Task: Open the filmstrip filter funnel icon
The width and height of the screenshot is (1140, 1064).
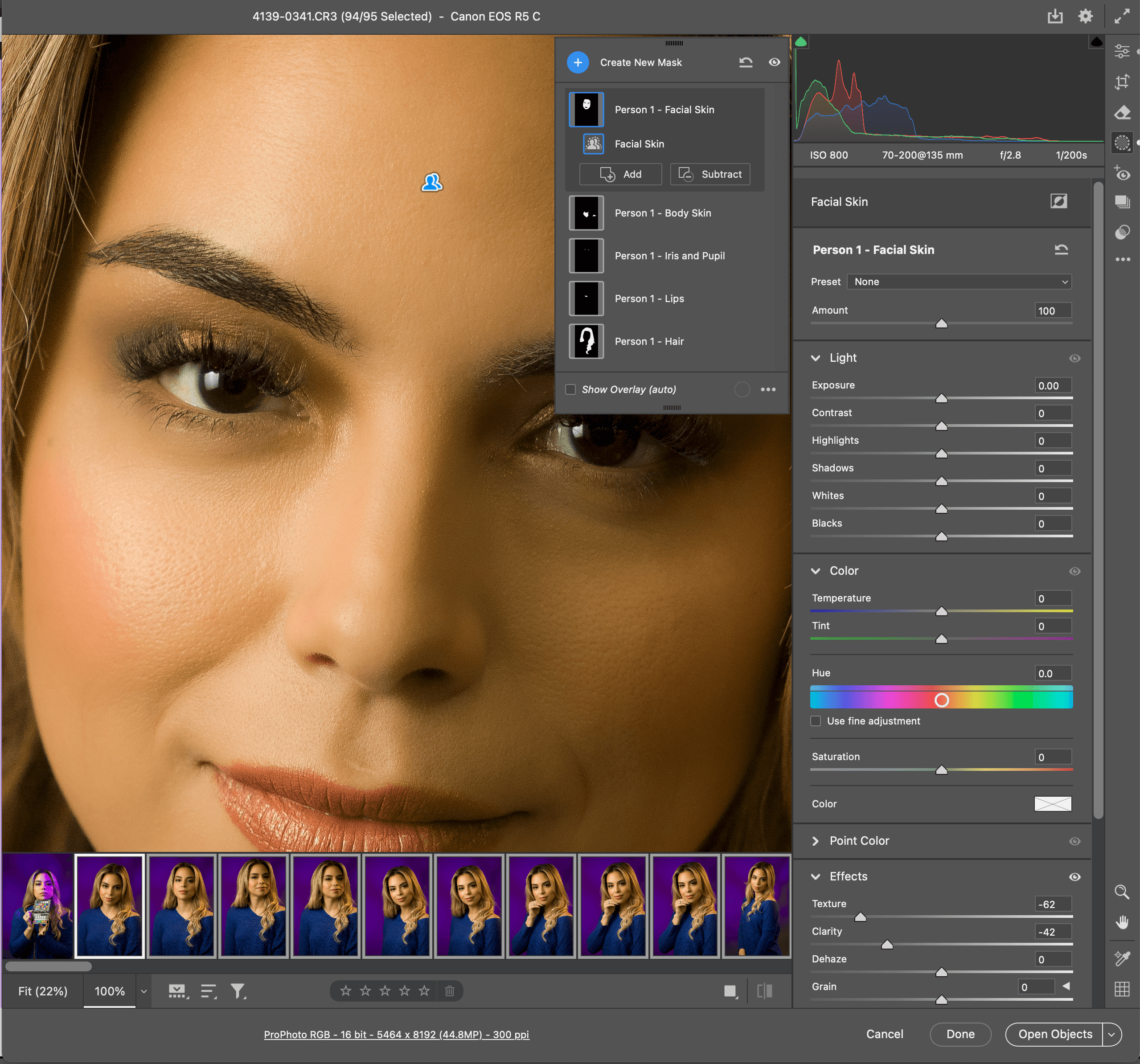Action: [238, 990]
